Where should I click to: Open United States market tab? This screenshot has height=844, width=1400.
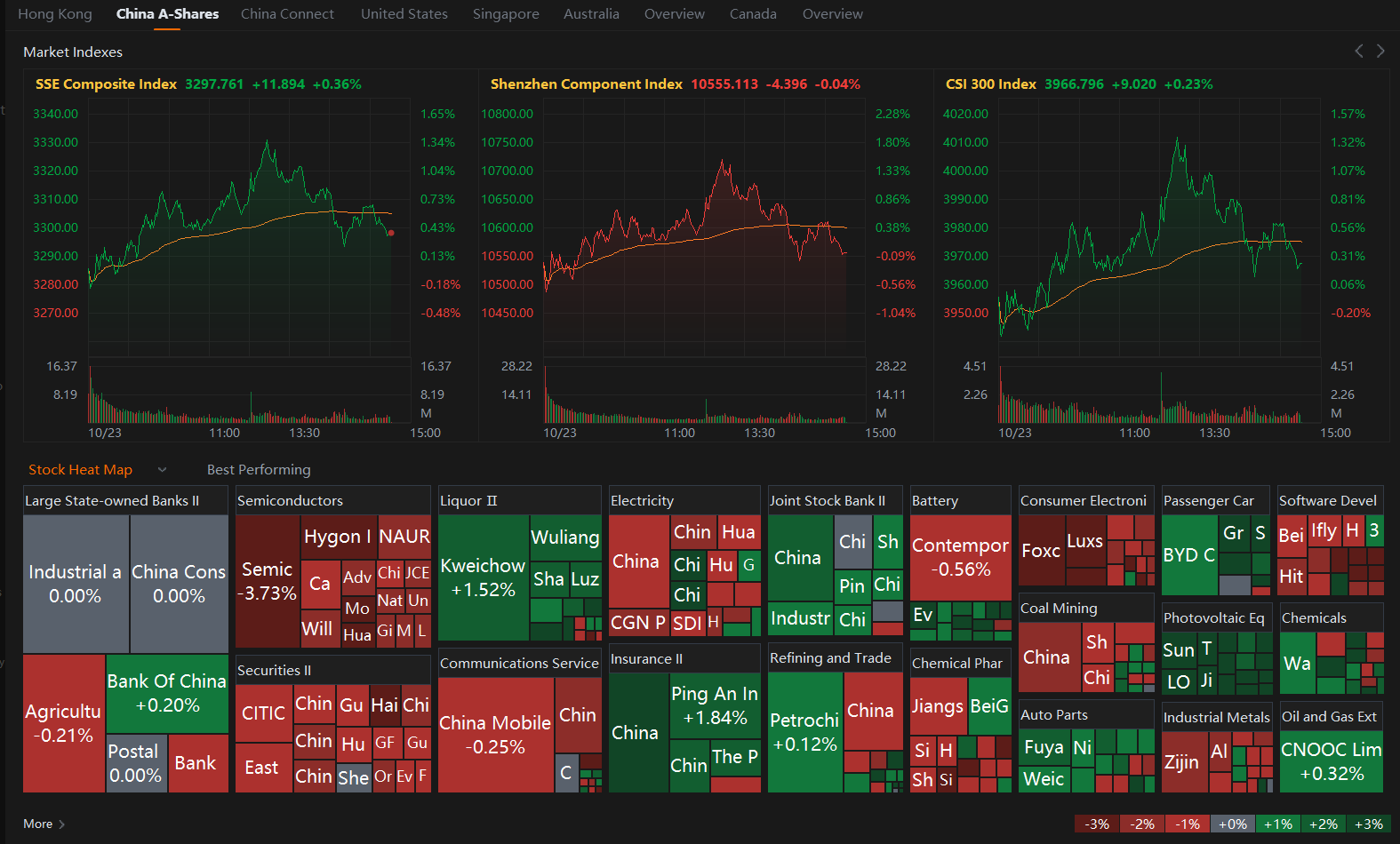click(x=404, y=14)
